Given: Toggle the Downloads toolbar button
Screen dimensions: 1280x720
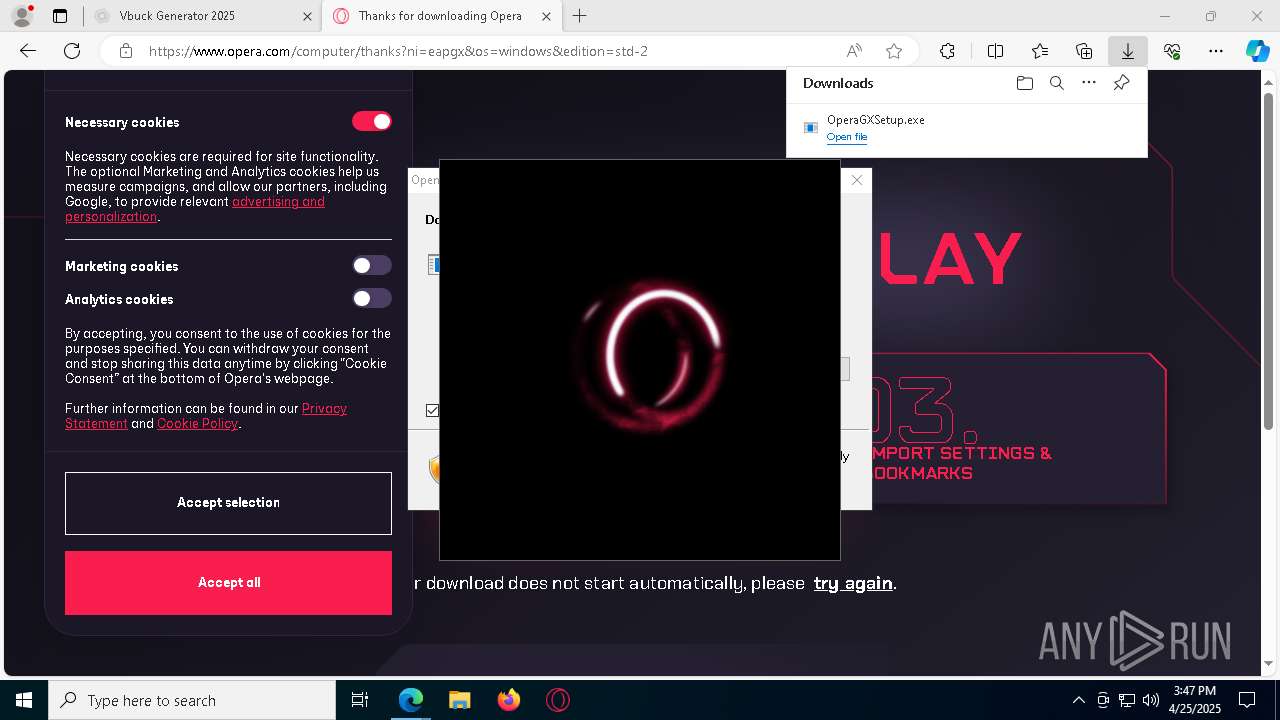Looking at the screenshot, I should [x=1127, y=51].
